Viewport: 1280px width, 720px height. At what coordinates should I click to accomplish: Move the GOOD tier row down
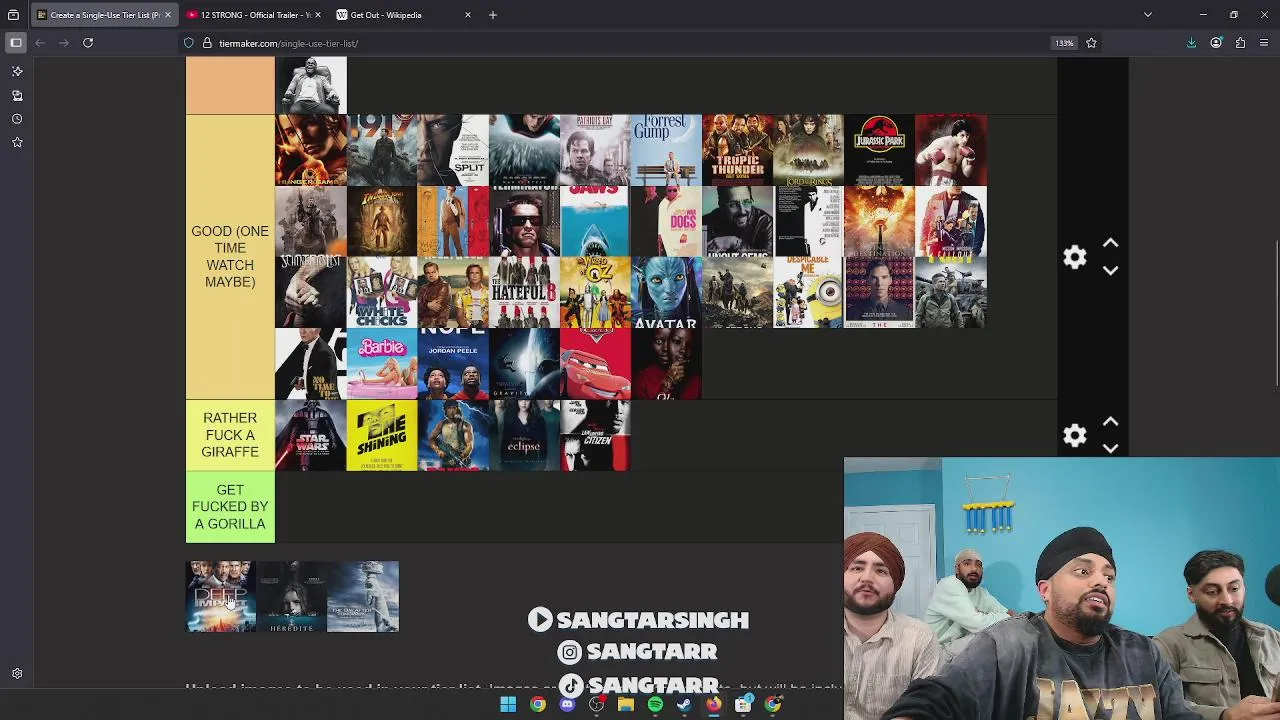[x=1110, y=270]
